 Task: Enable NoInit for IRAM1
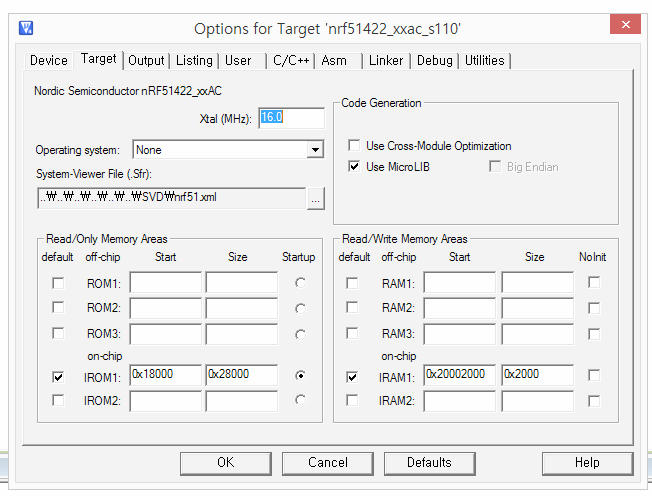[x=594, y=375]
